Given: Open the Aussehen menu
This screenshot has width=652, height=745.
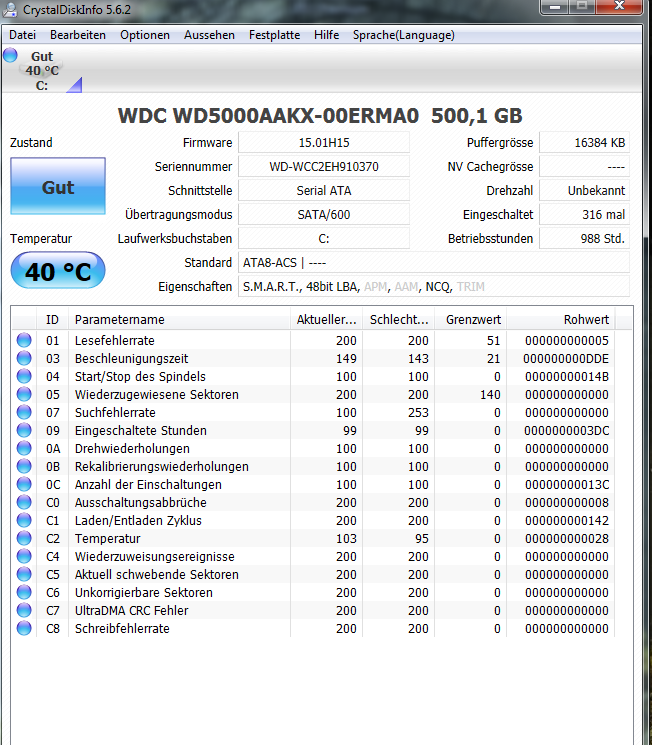Looking at the screenshot, I should 210,35.
